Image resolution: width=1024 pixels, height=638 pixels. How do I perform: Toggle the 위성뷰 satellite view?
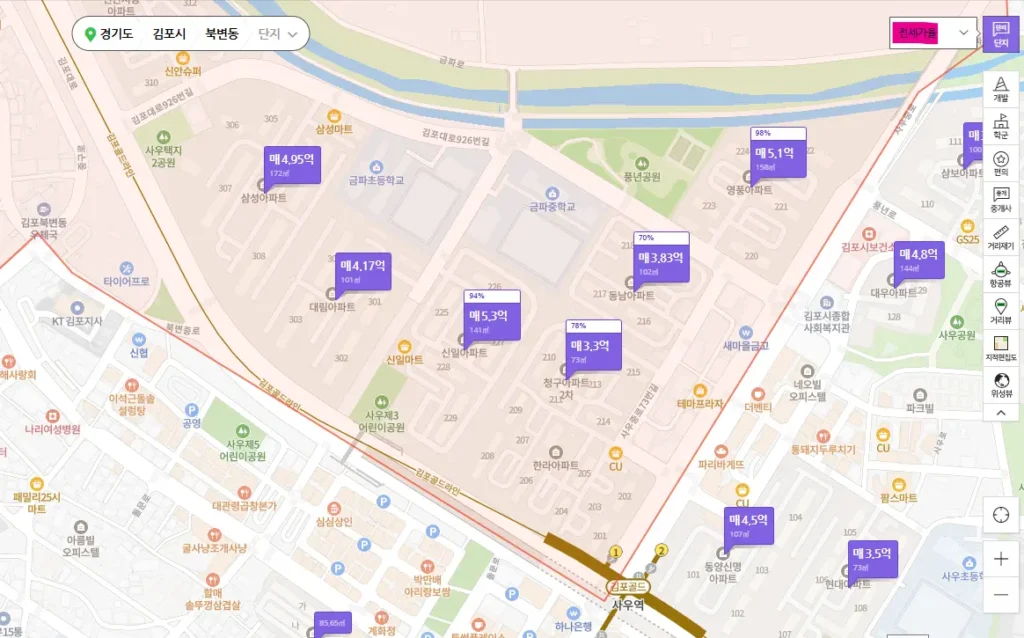[x=1000, y=384]
